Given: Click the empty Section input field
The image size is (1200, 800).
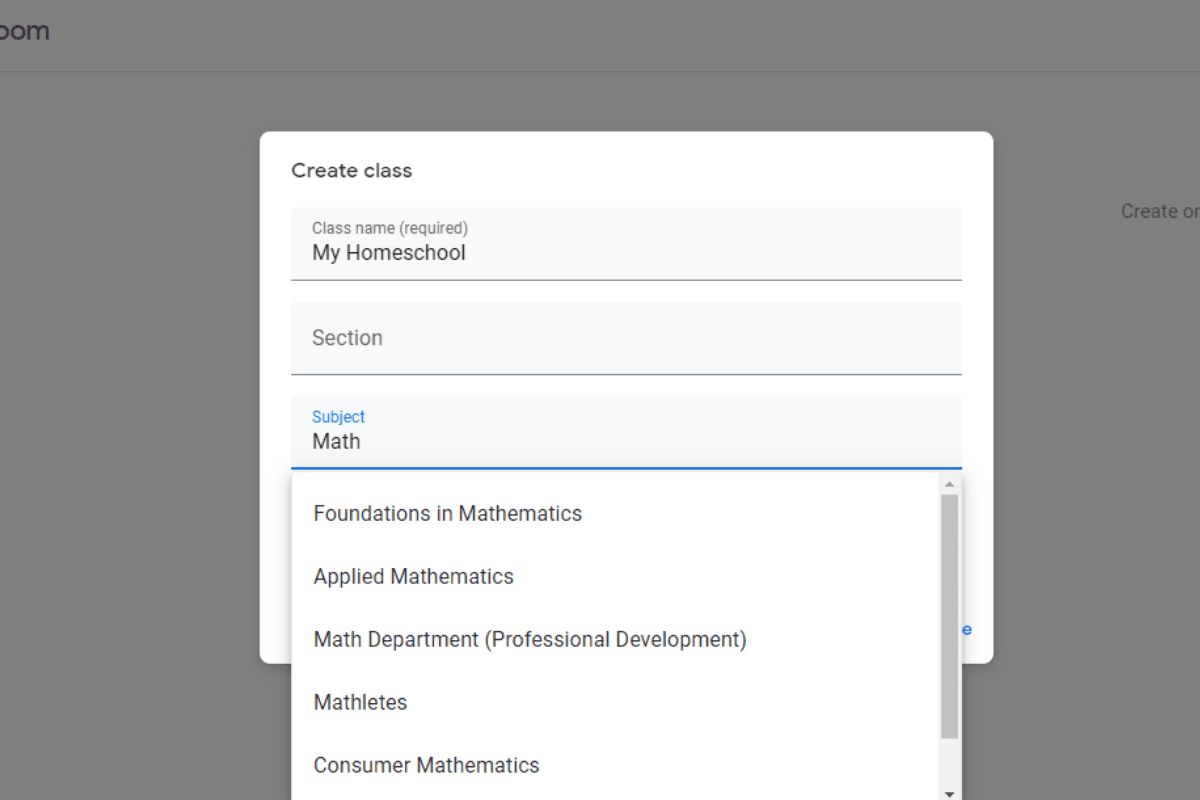Looking at the screenshot, I should (x=626, y=338).
